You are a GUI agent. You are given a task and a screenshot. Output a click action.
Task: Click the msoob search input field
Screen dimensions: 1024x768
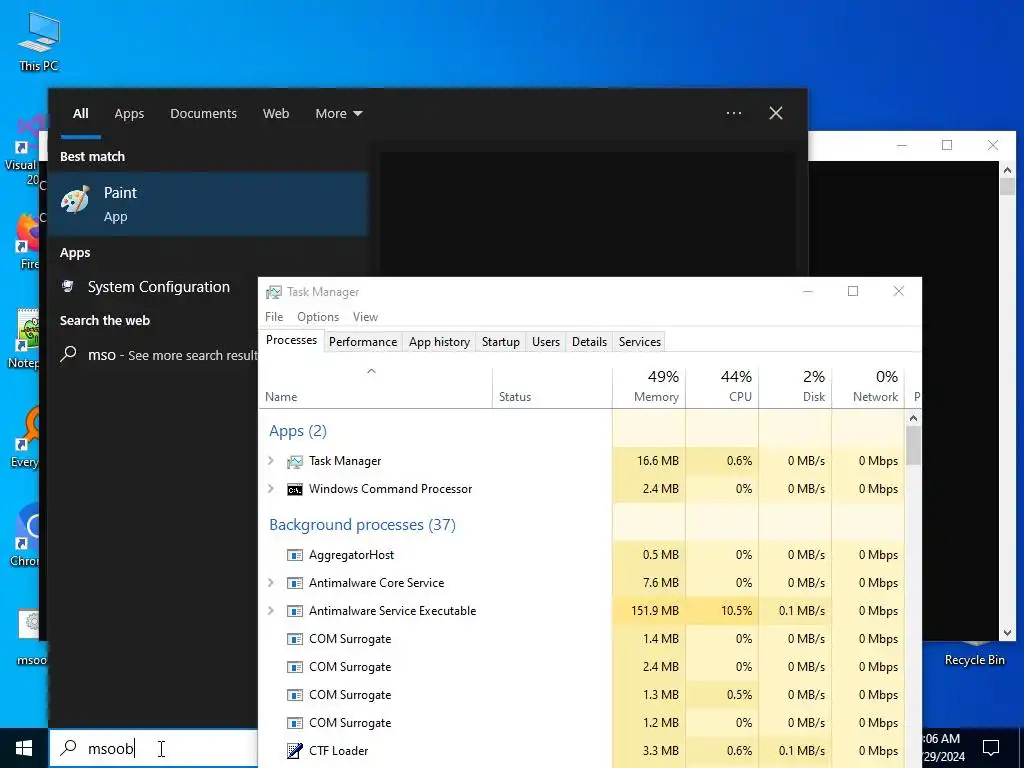coord(154,748)
